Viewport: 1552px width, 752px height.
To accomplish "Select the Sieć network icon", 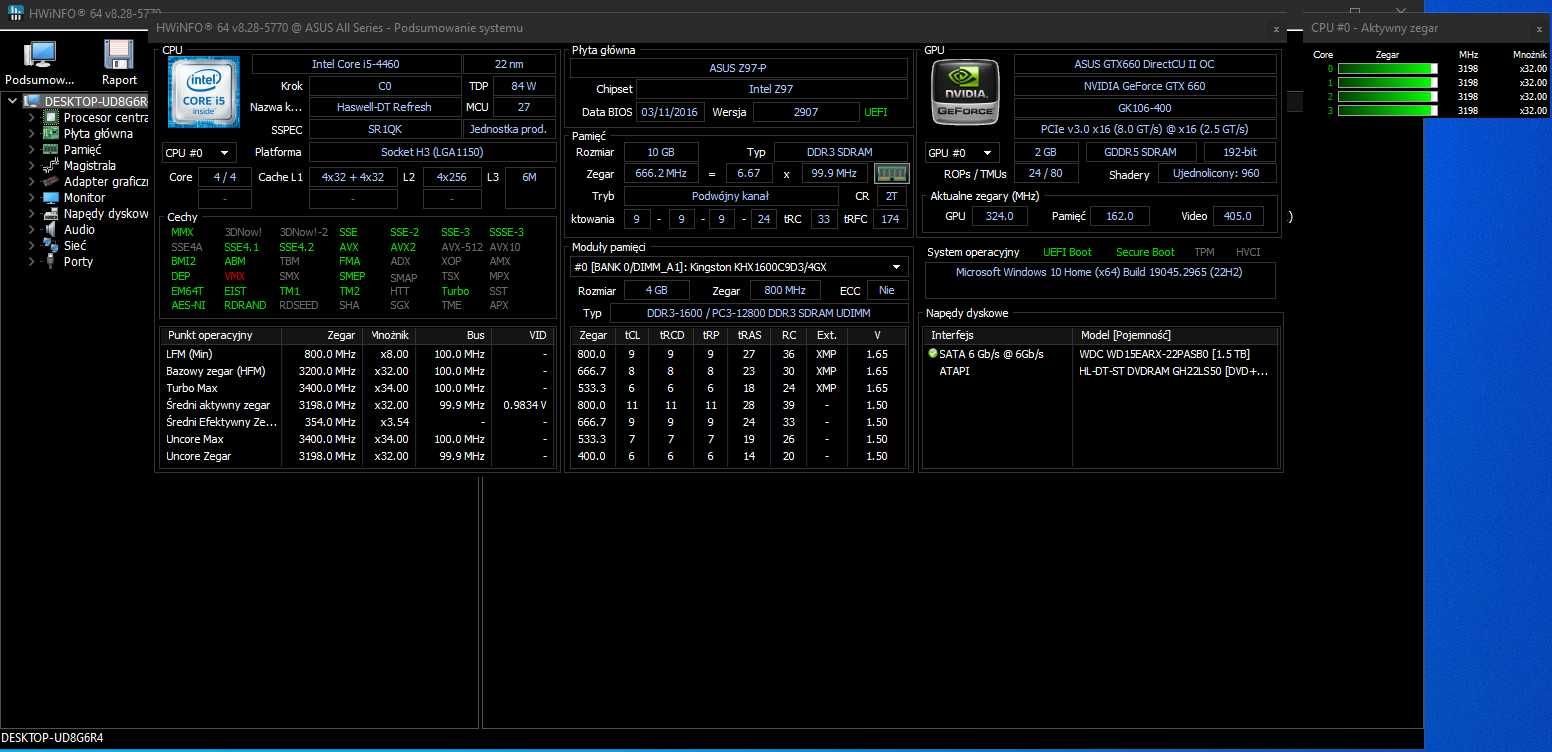I will (51, 245).
